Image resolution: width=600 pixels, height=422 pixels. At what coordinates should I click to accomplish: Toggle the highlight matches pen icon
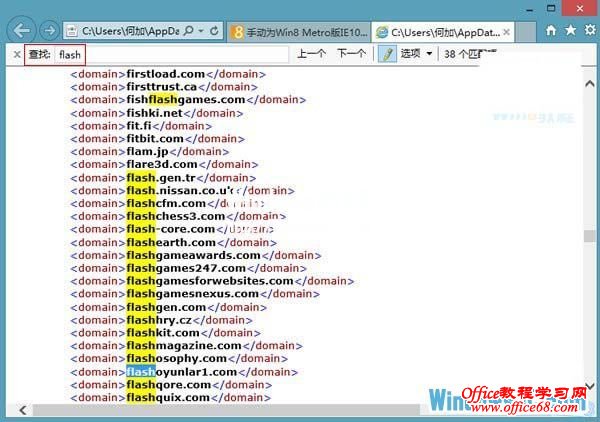click(387, 54)
